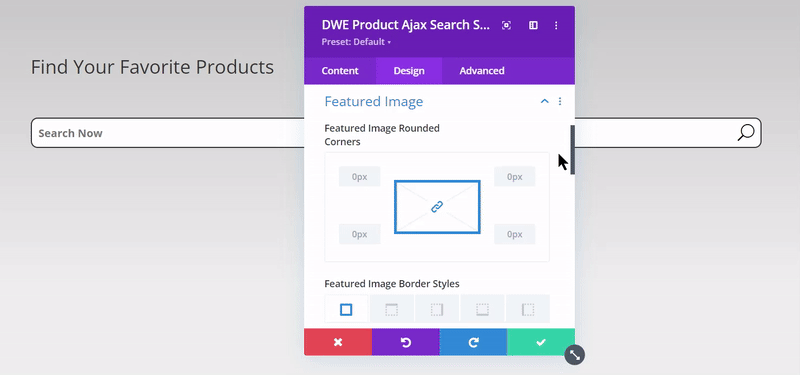The height and width of the screenshot is (375, 800).
Task: Click the Featured Image section heading
Action: [x=373, y=102]
